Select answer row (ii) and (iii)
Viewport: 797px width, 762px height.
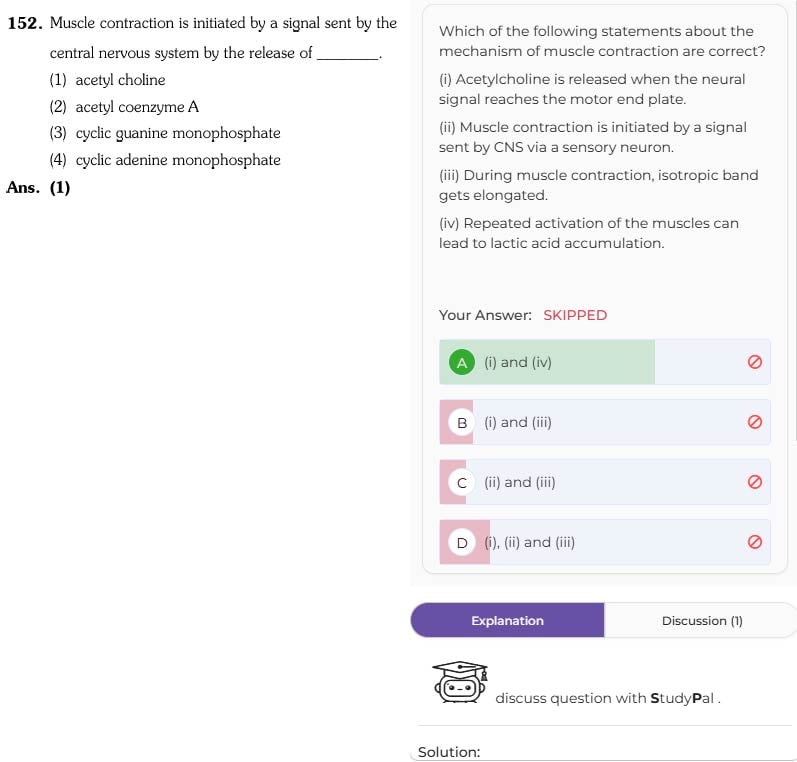[x=604, y=482]
